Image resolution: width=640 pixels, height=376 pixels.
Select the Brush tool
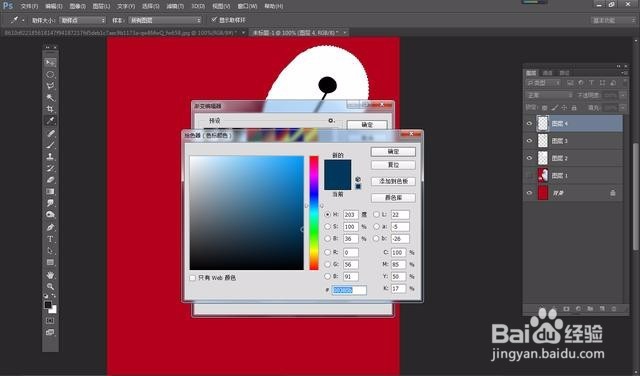pos(50,145)
